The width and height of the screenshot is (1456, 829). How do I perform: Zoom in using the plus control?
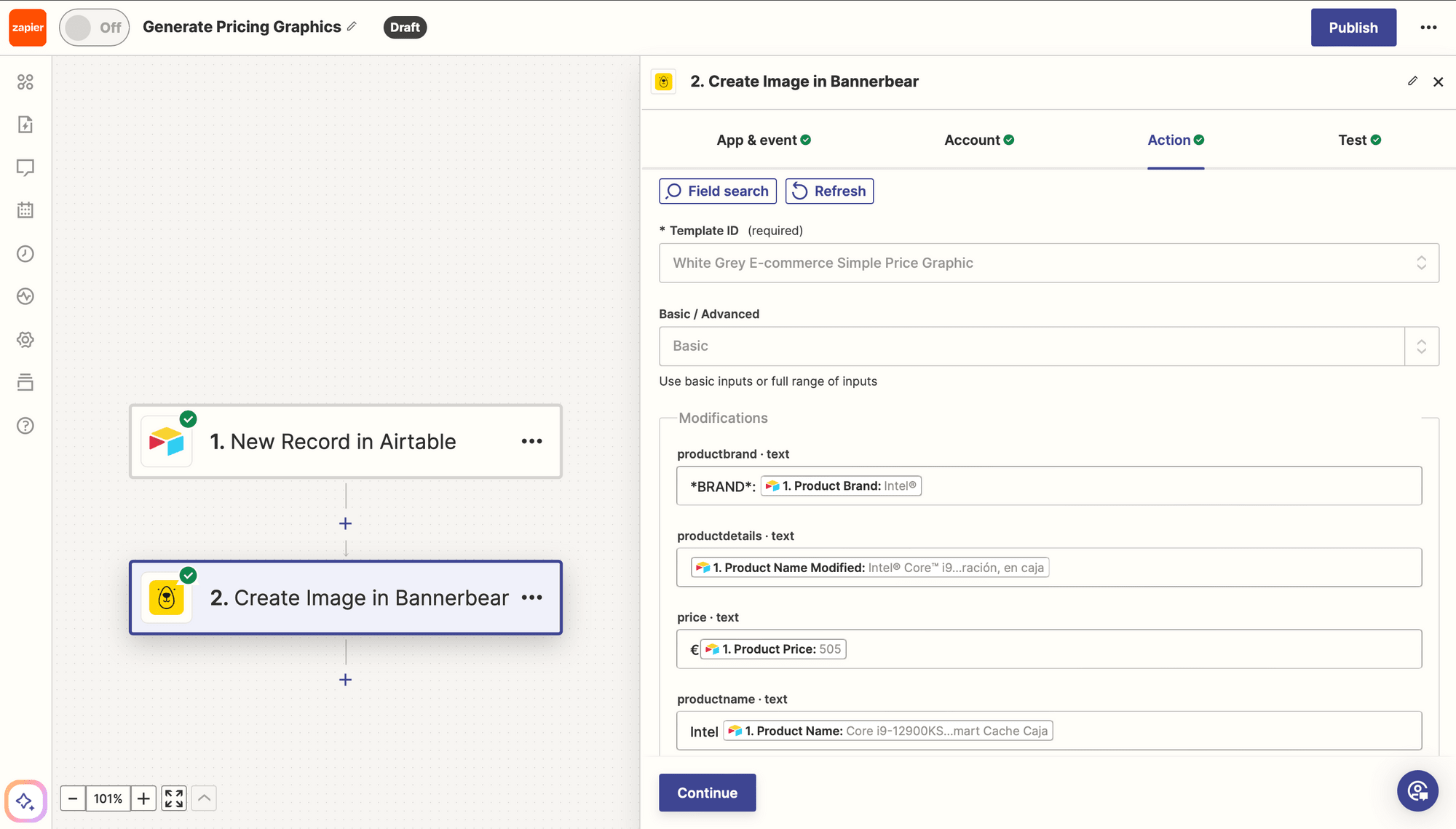143,798
